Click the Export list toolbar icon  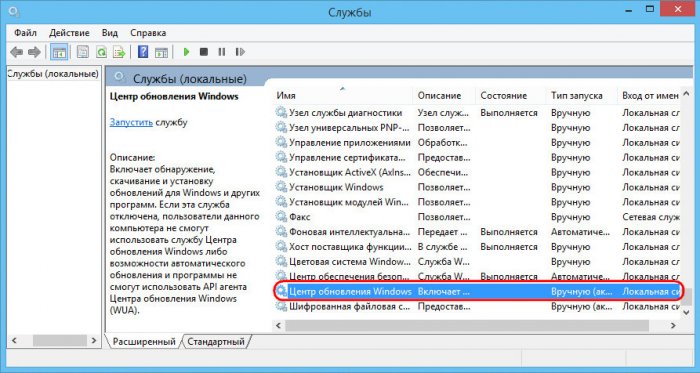pyautogui.click(x=119, y=52)
